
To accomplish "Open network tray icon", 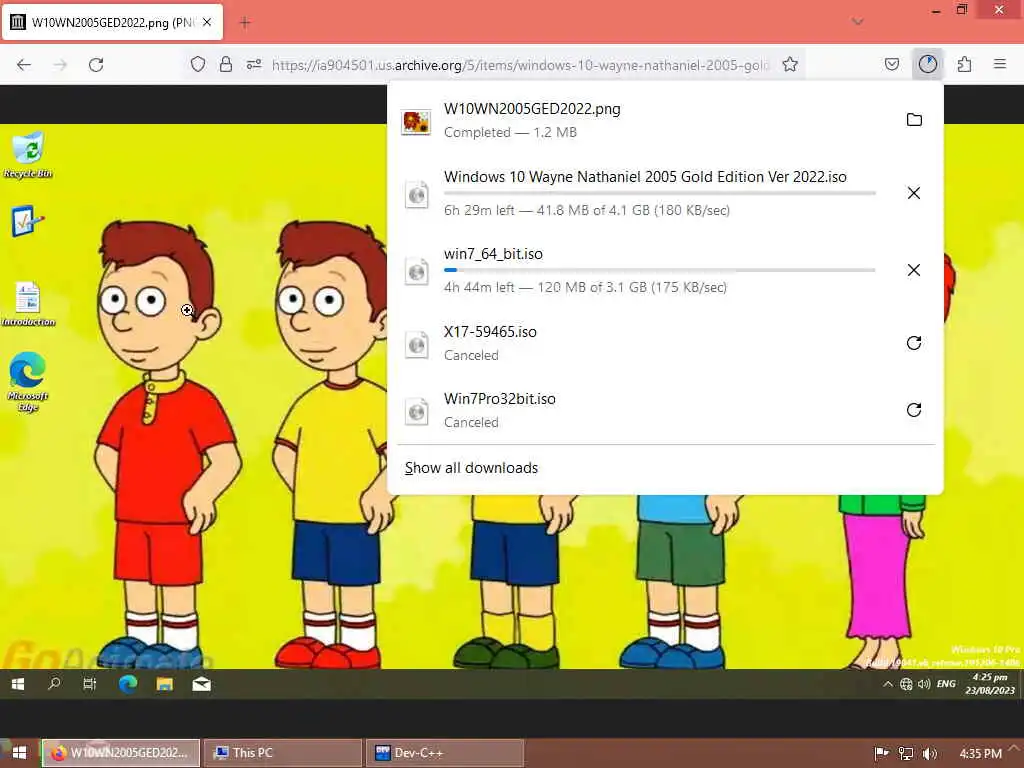I will [905, 753].
